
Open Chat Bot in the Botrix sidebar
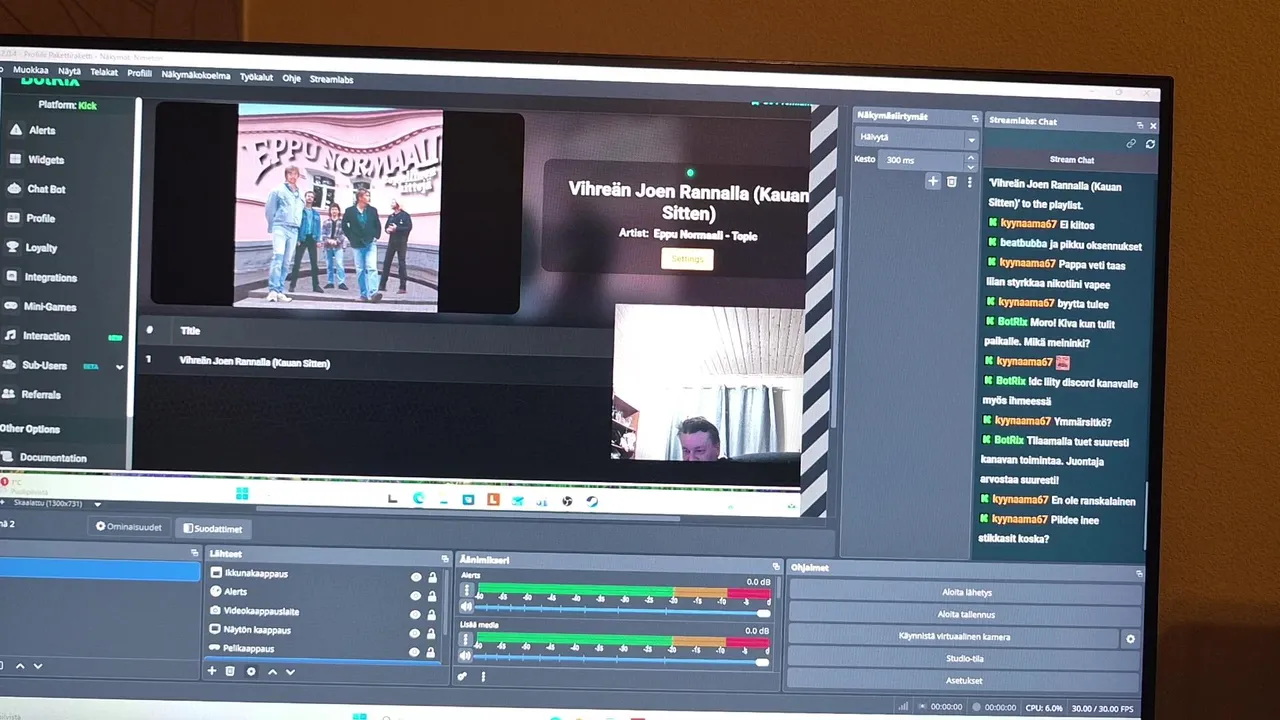click(46, 189)
